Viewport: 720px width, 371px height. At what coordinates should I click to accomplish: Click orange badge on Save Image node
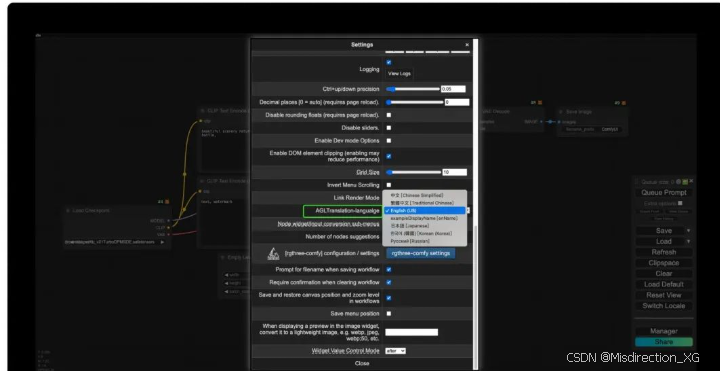coord(624,103)
